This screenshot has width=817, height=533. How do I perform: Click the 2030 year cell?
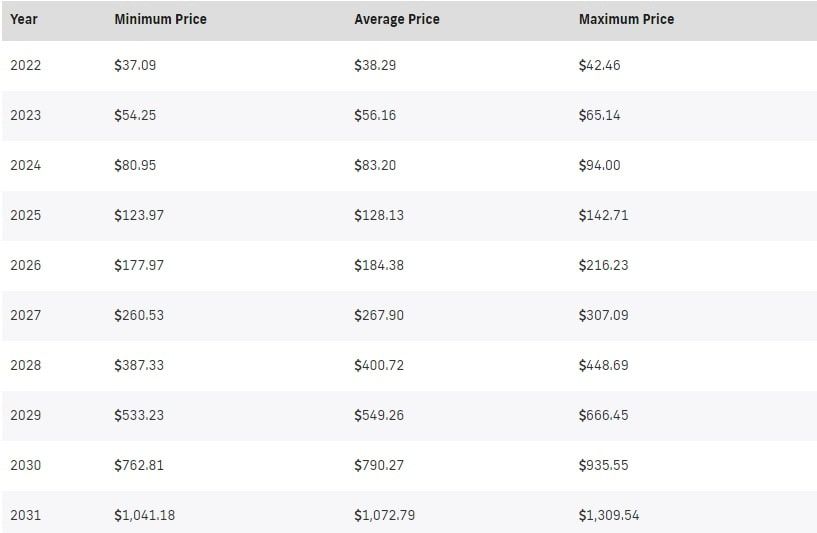(x=26, y=465)
